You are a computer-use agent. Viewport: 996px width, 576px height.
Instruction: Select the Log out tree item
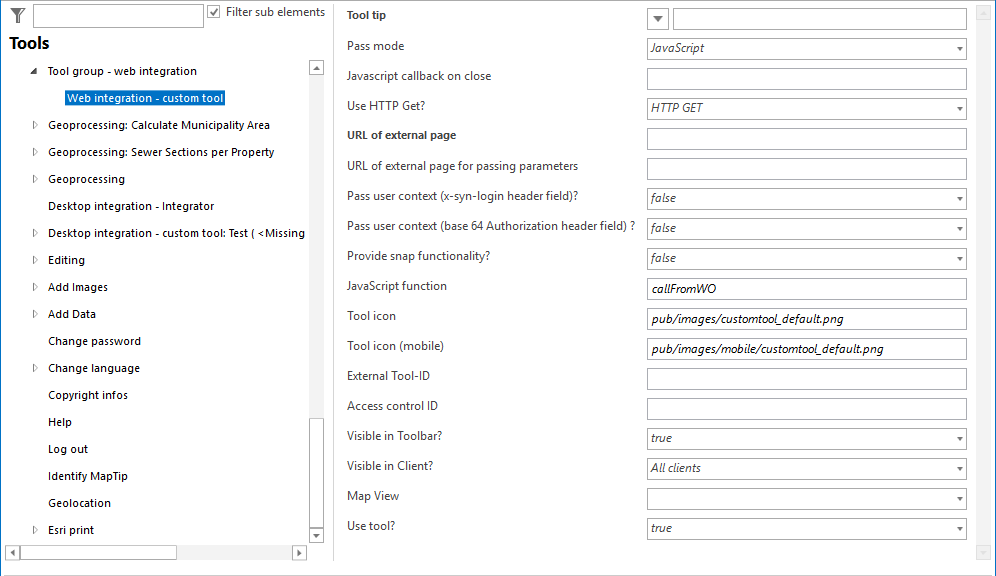67,448
